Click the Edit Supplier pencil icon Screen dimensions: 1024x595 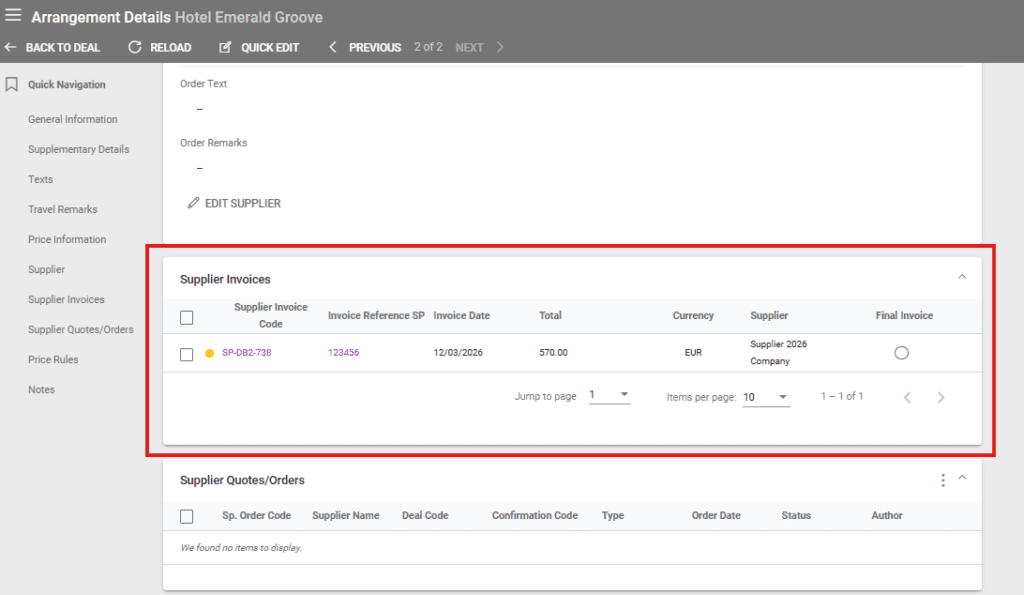tap(194, 203)
